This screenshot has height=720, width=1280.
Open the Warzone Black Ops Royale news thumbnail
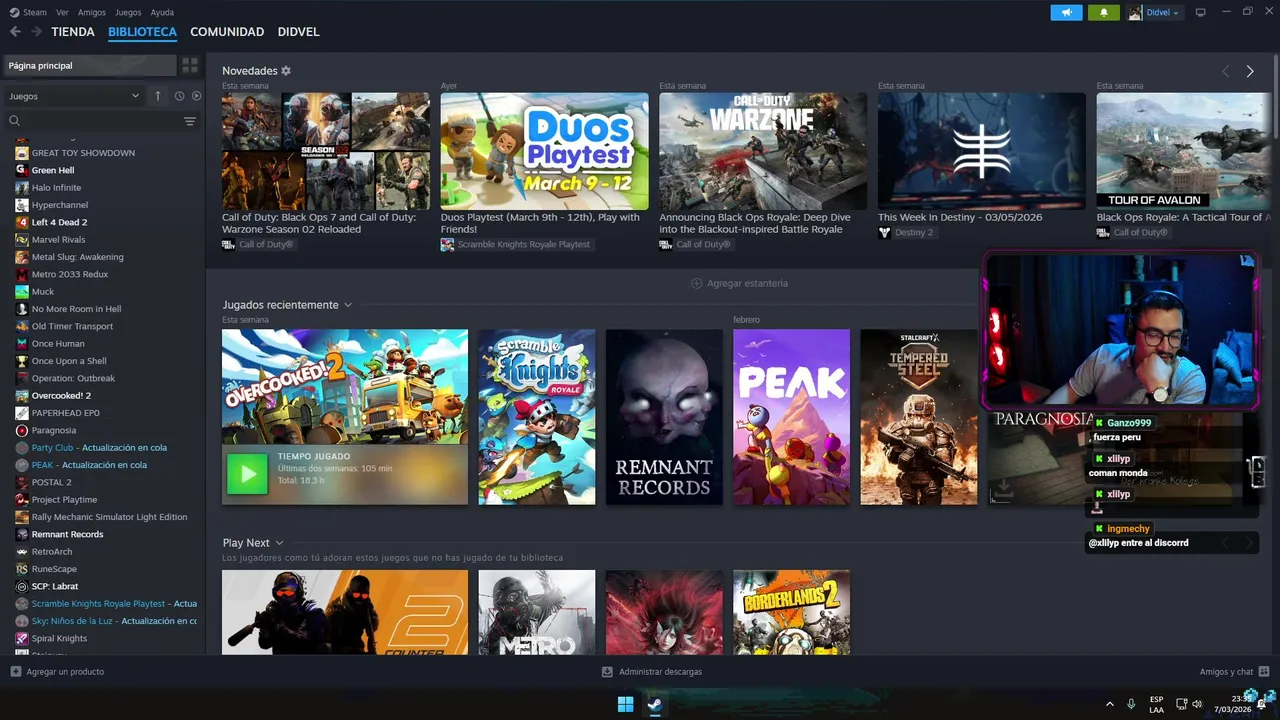(763, 151)
